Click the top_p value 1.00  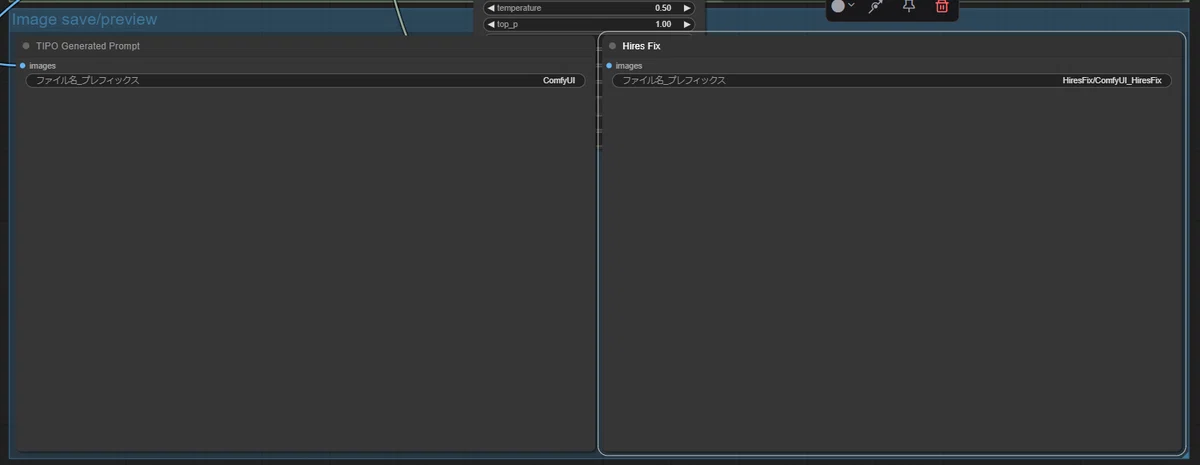[663, 24]
